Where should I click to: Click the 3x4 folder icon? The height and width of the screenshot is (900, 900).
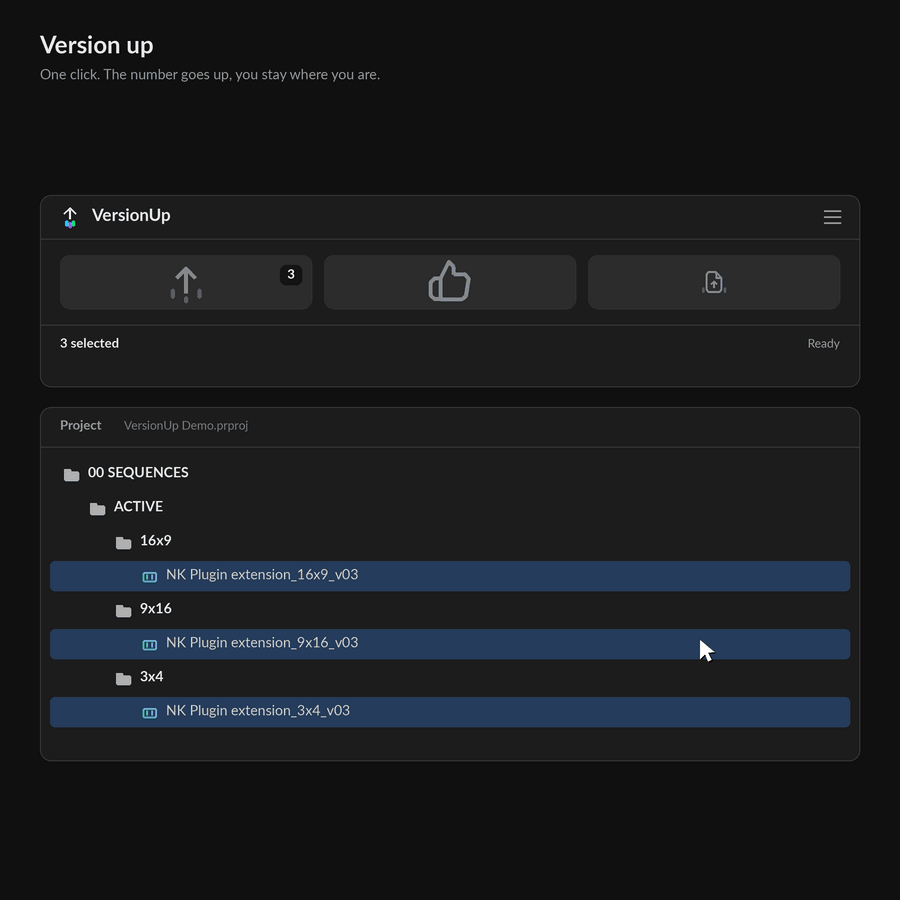click(123, 679)
